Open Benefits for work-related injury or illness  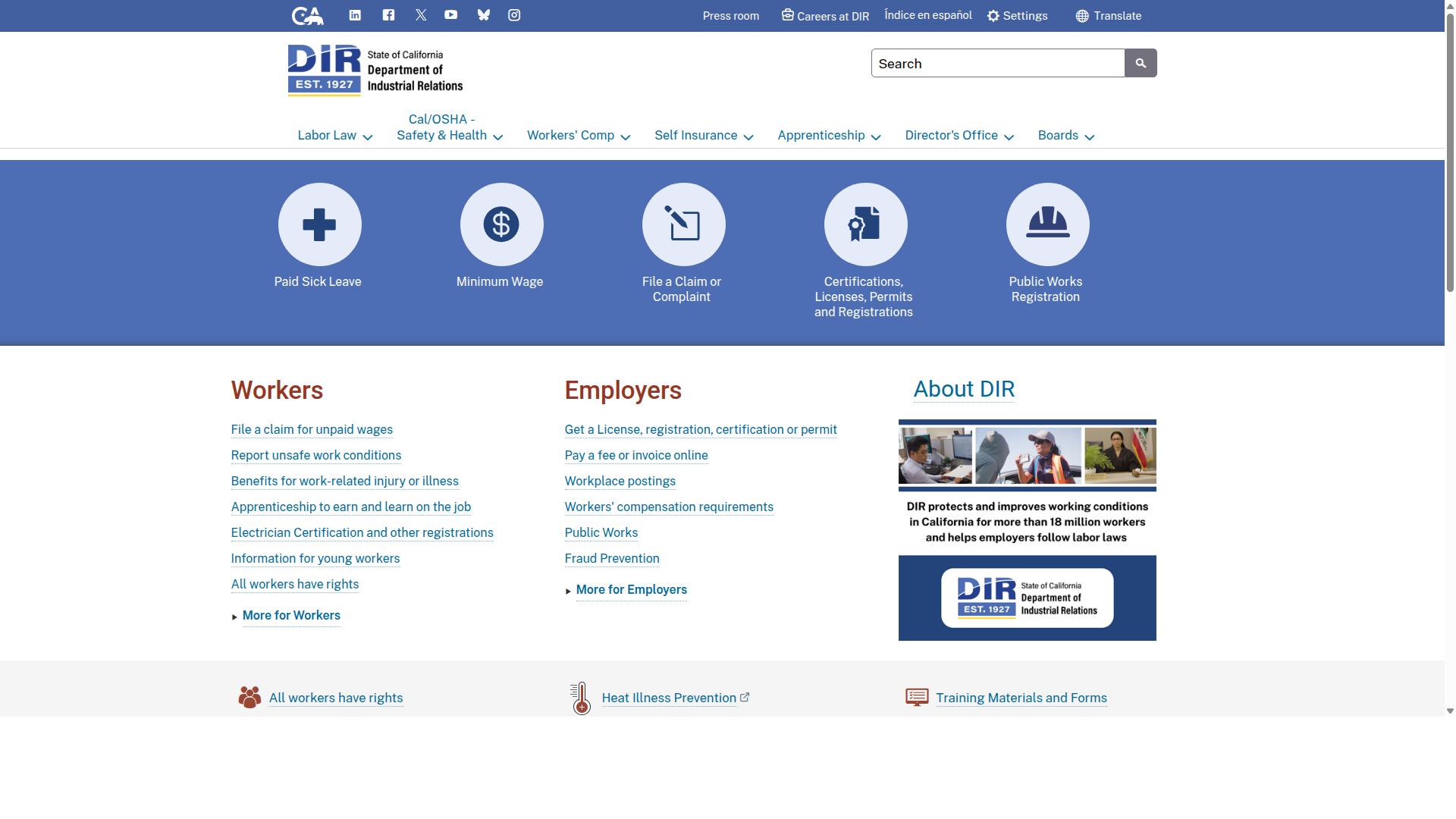345,481
